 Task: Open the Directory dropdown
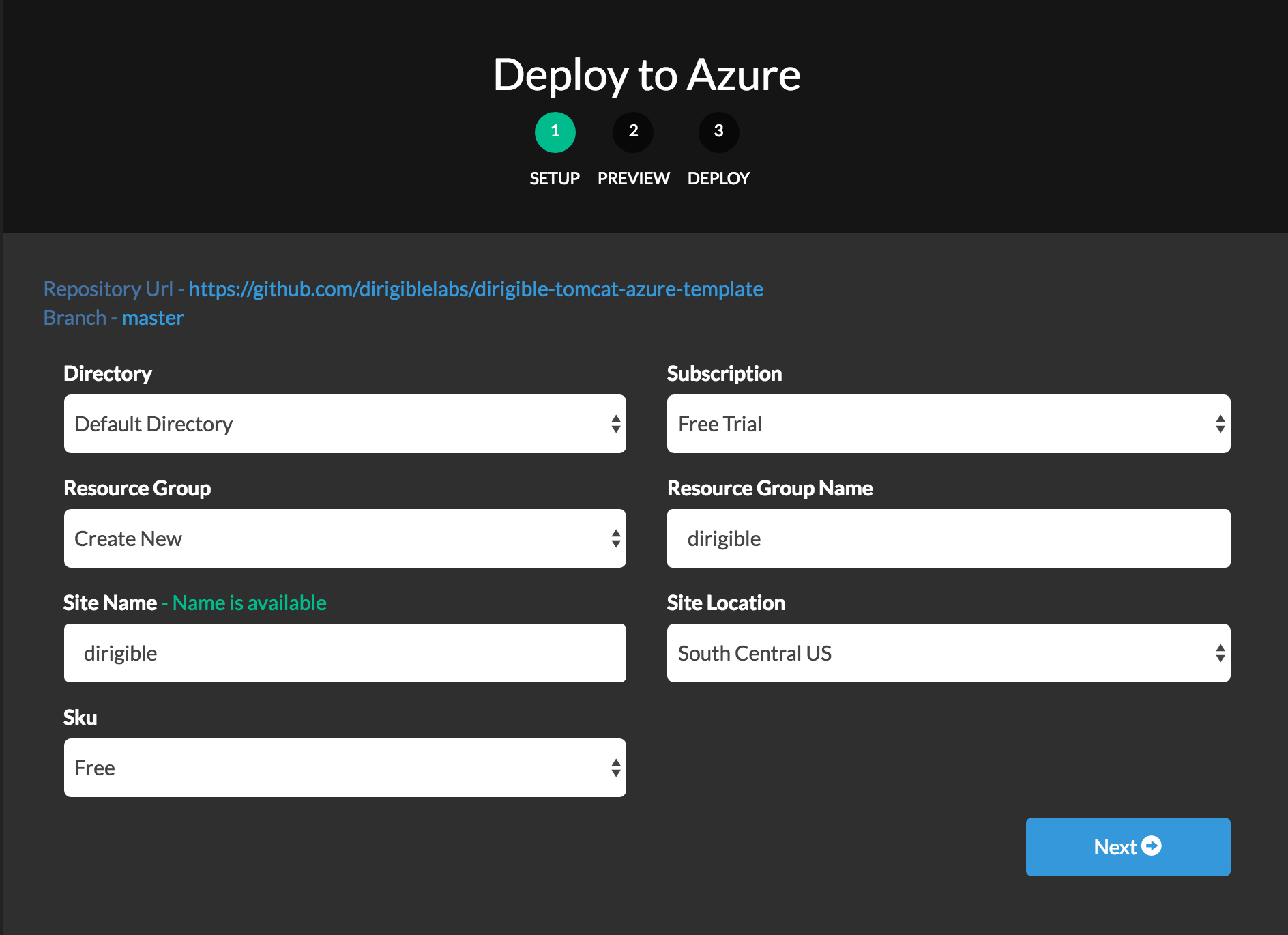pyautogui.click(x=345, y=424)
